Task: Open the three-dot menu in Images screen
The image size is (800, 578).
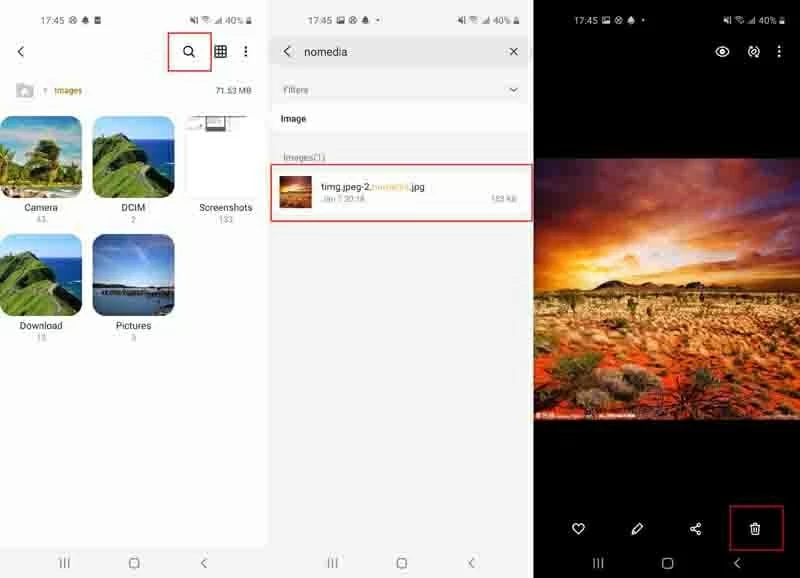Action: pos(246,52)
